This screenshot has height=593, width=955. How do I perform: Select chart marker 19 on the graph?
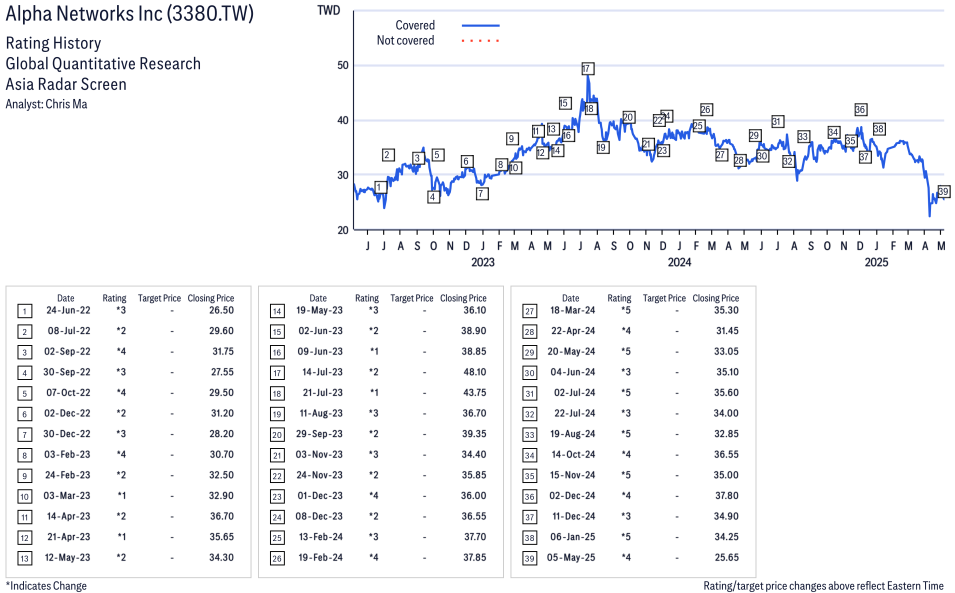(602, 147)
